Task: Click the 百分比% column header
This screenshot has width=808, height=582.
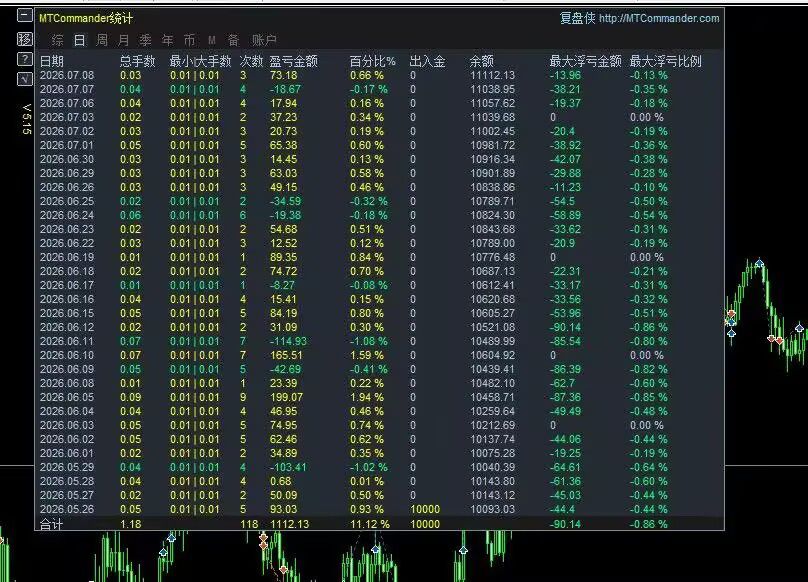Action: click(373, 61)
